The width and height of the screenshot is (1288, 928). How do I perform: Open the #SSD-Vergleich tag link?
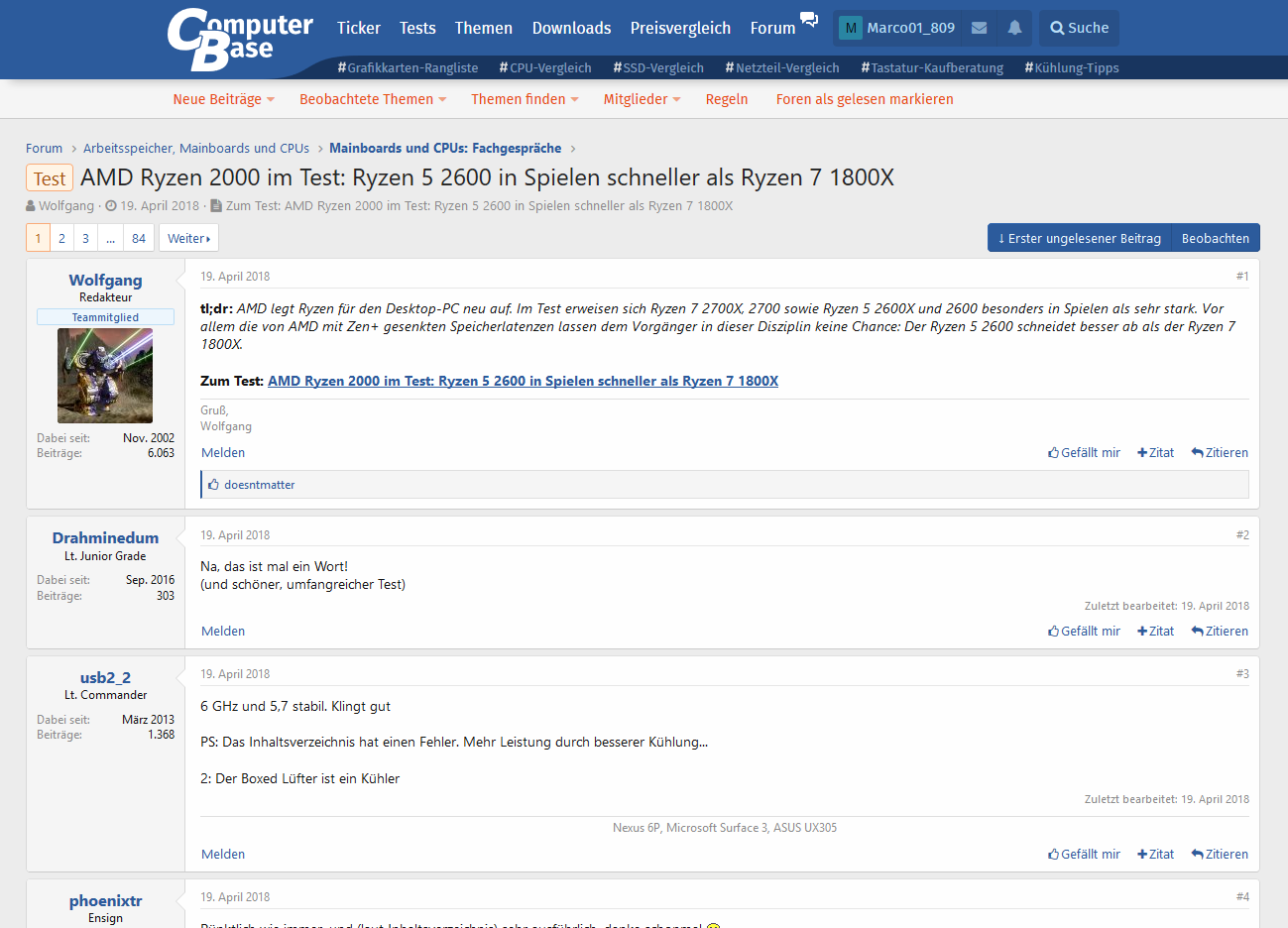(658, 68)
